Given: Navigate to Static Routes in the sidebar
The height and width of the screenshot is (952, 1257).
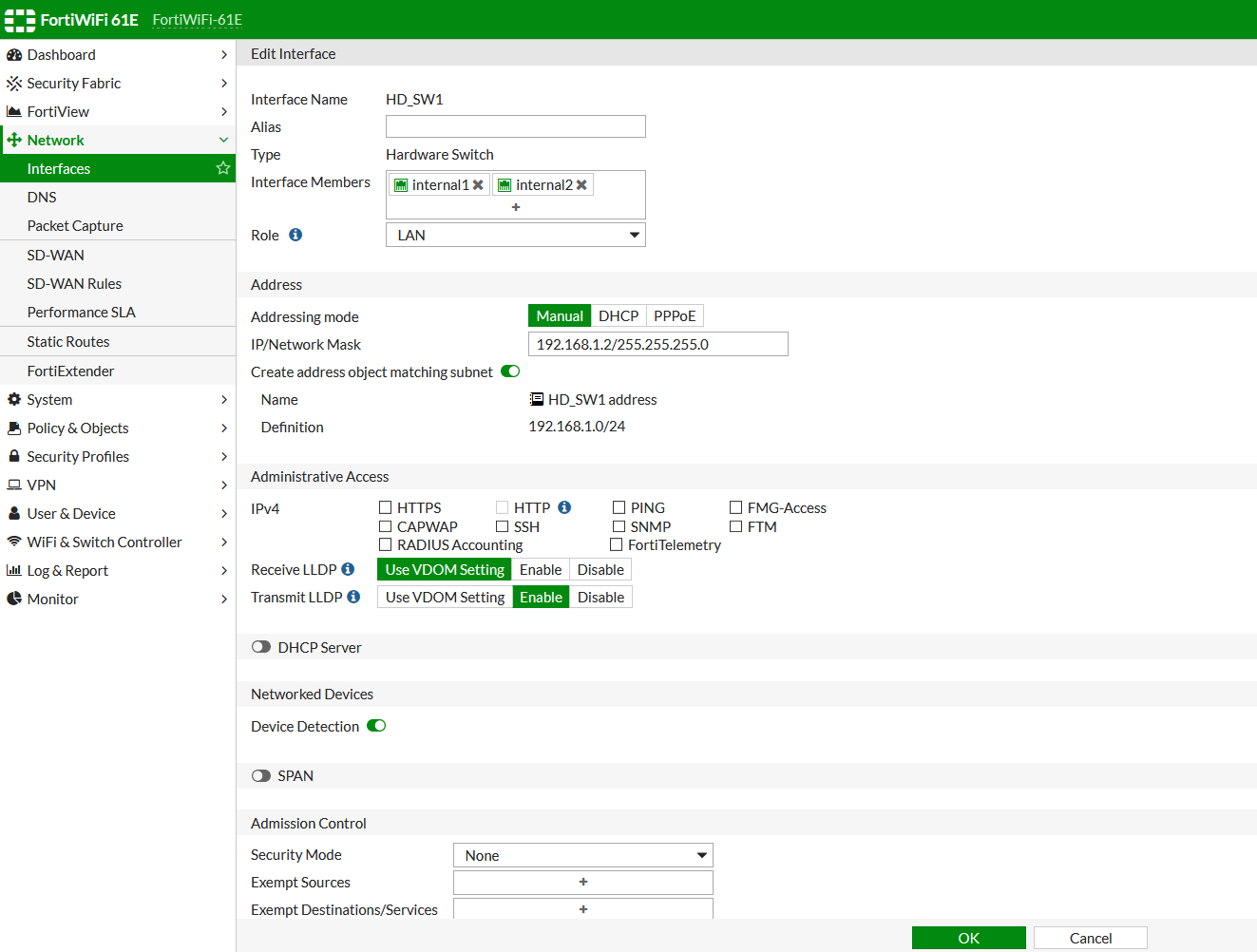Looking at the screenshot, I should 68,341.
